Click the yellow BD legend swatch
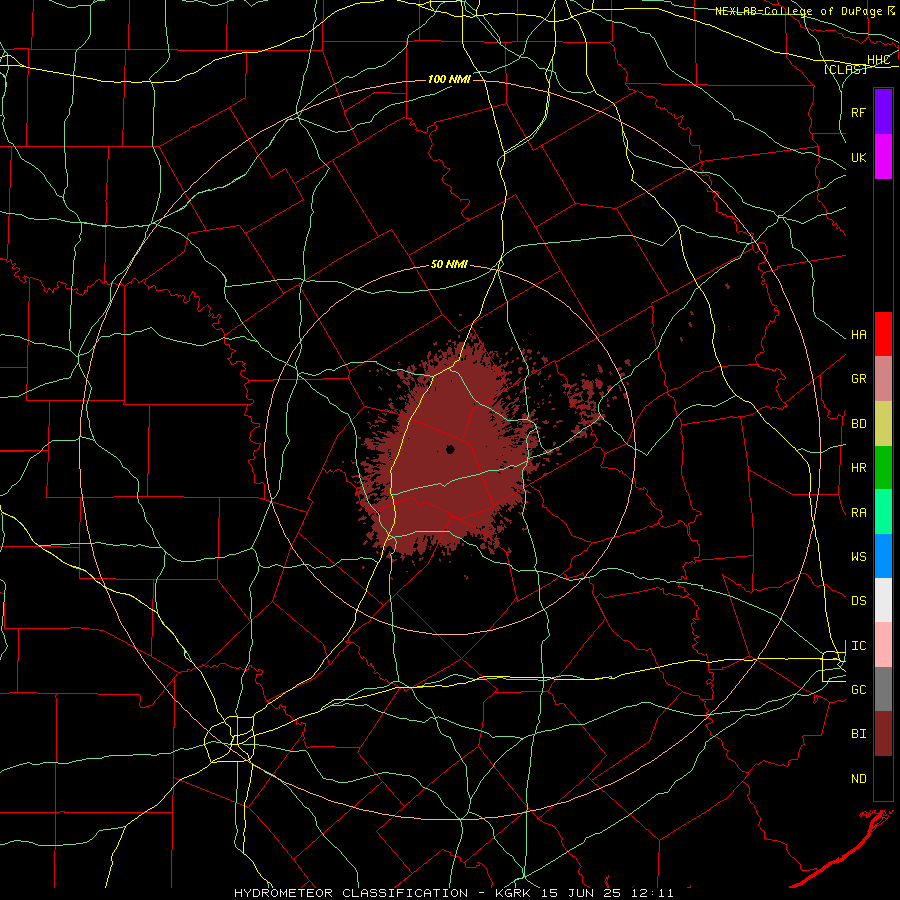The width and height of the screenshot is (900, 900). pos(883,424)
